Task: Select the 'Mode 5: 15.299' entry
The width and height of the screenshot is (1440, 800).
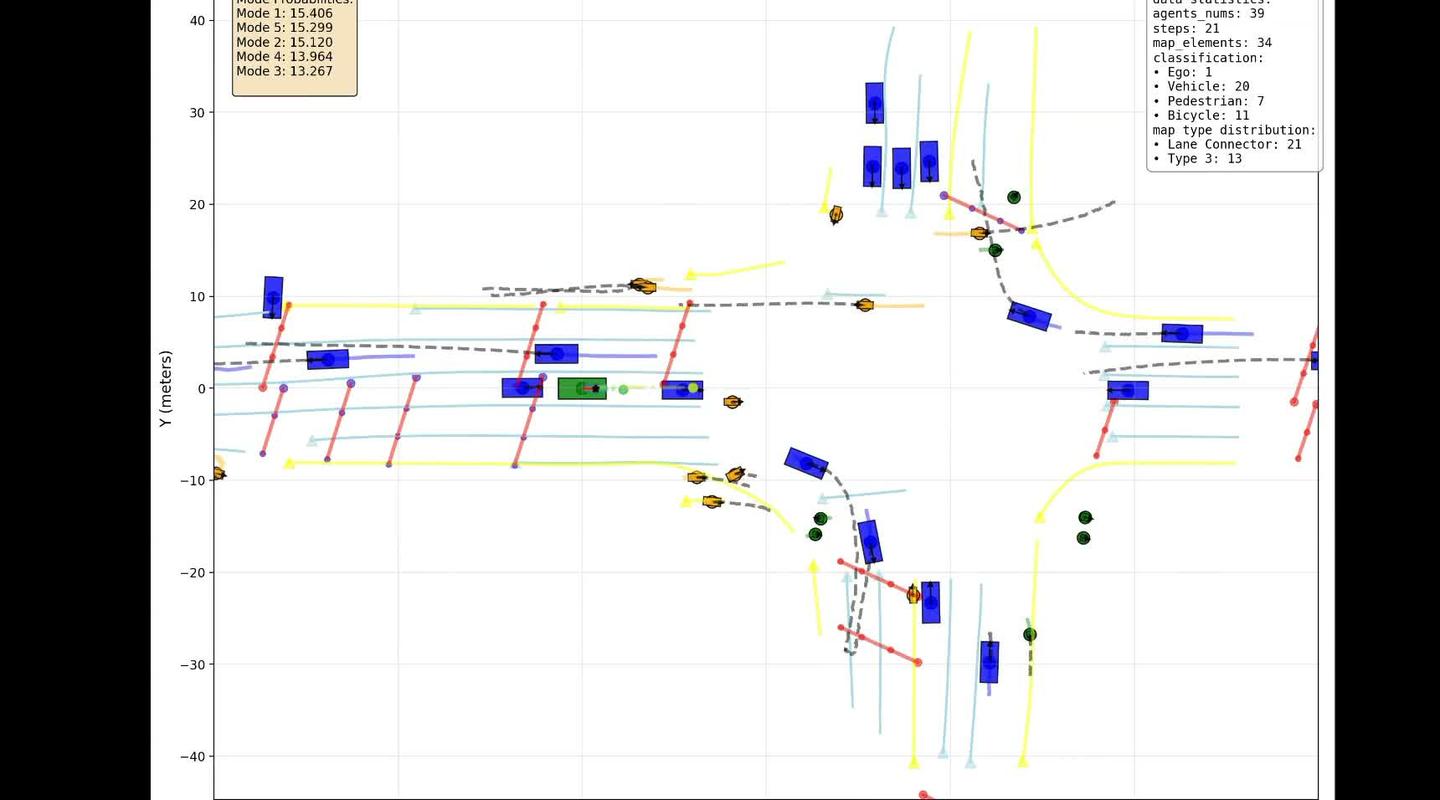Action: point(285,28)
